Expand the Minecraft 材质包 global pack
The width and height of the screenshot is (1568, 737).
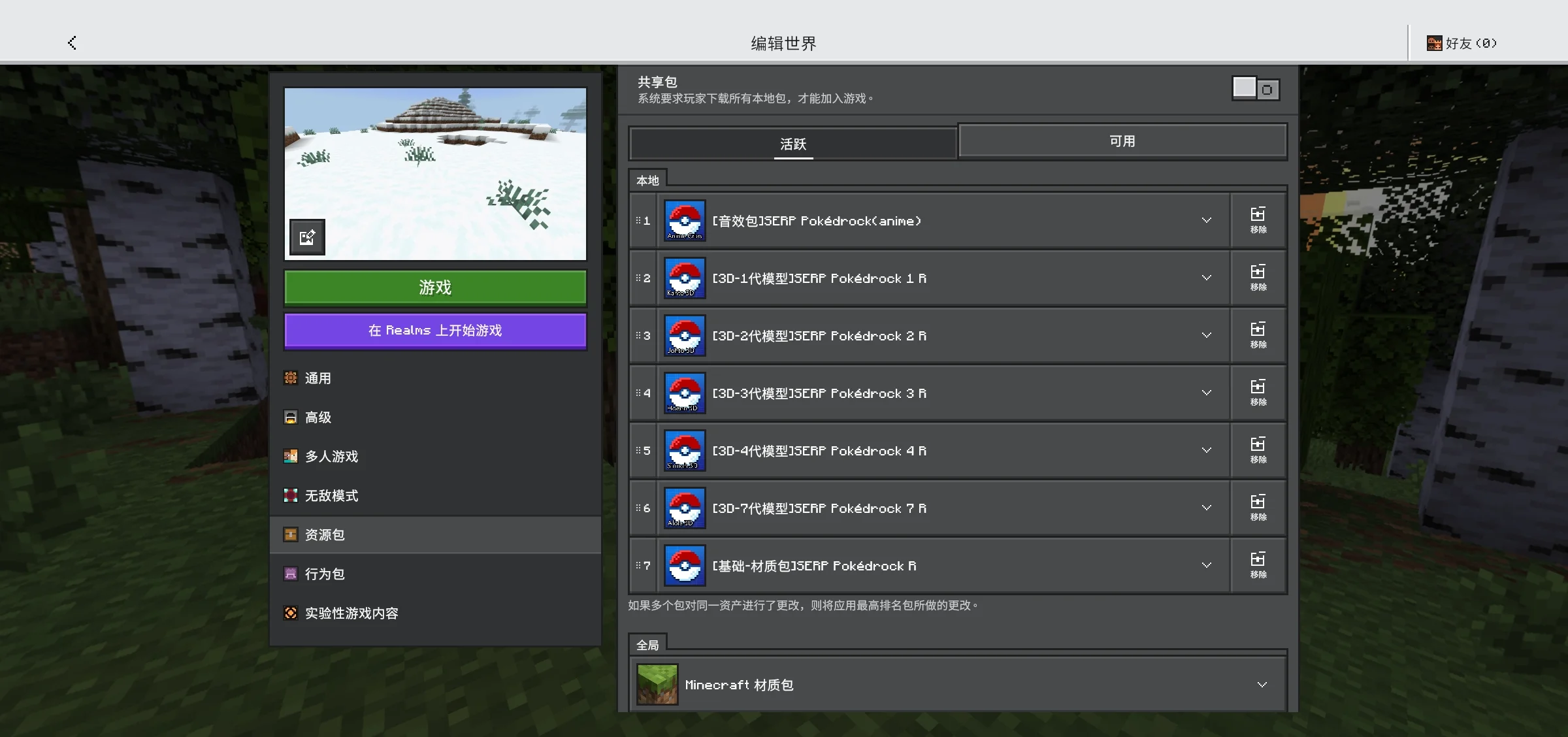[1262, 685]
